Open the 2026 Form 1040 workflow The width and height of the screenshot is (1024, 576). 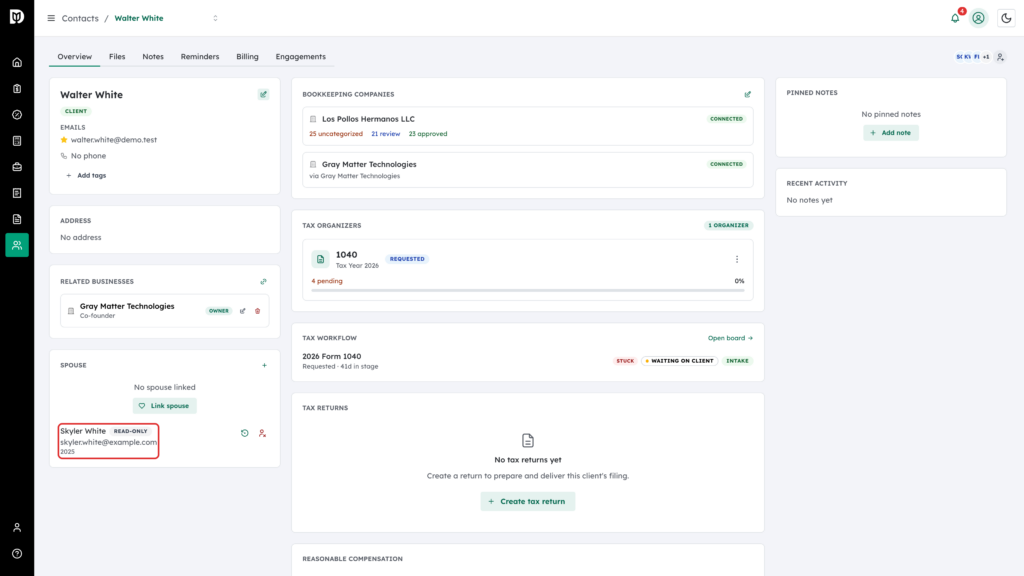pos(332,357)
